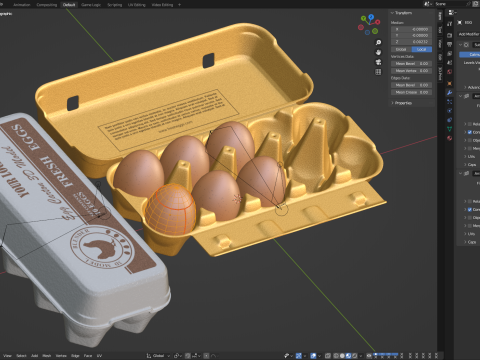Open the Tool properties tab icon
Screen dimensions: 480x360
[450, 24]
